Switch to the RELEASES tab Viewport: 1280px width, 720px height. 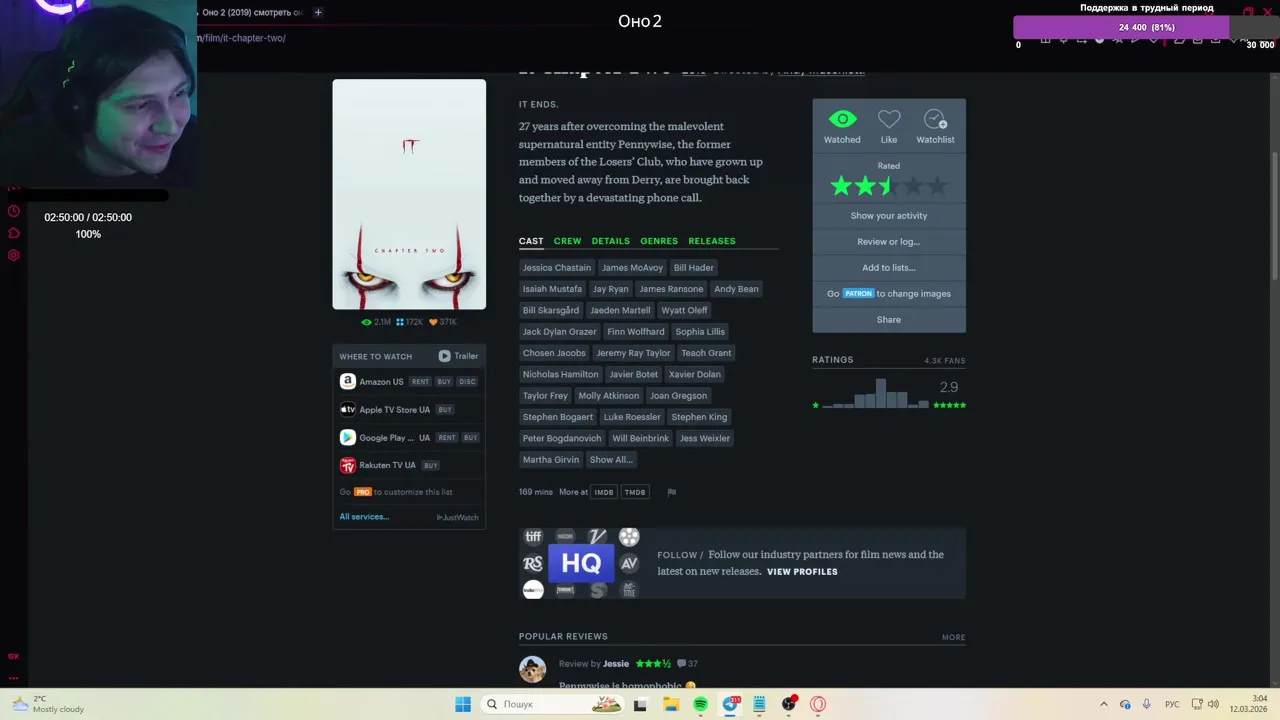[711, 241]
